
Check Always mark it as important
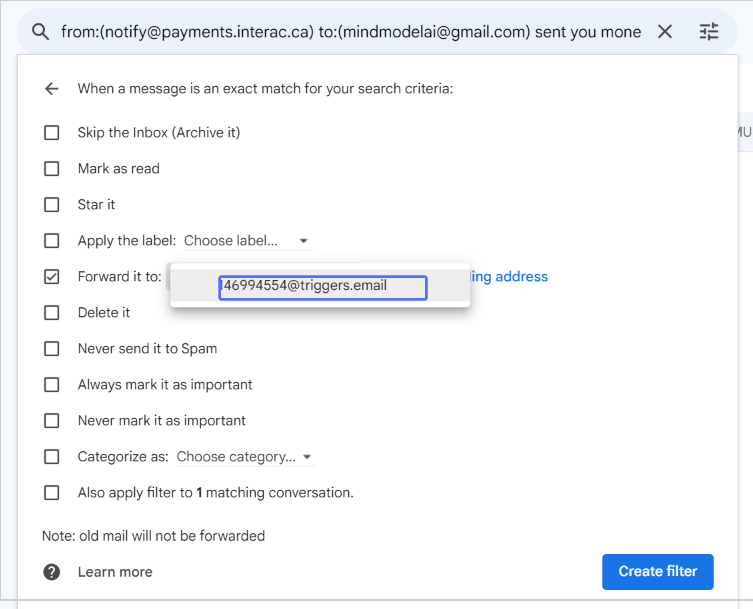pos(51,385)
